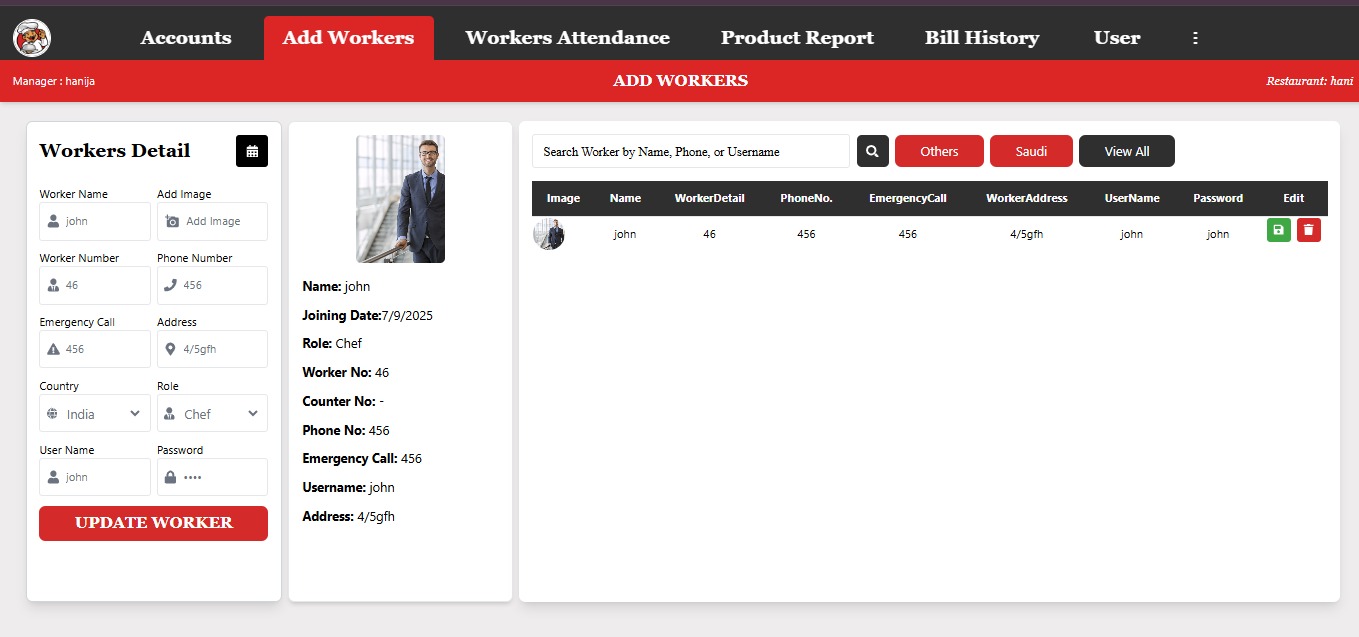Click the Add Image field
Viewport: 1359px width, 637px height.
(211, 221)
